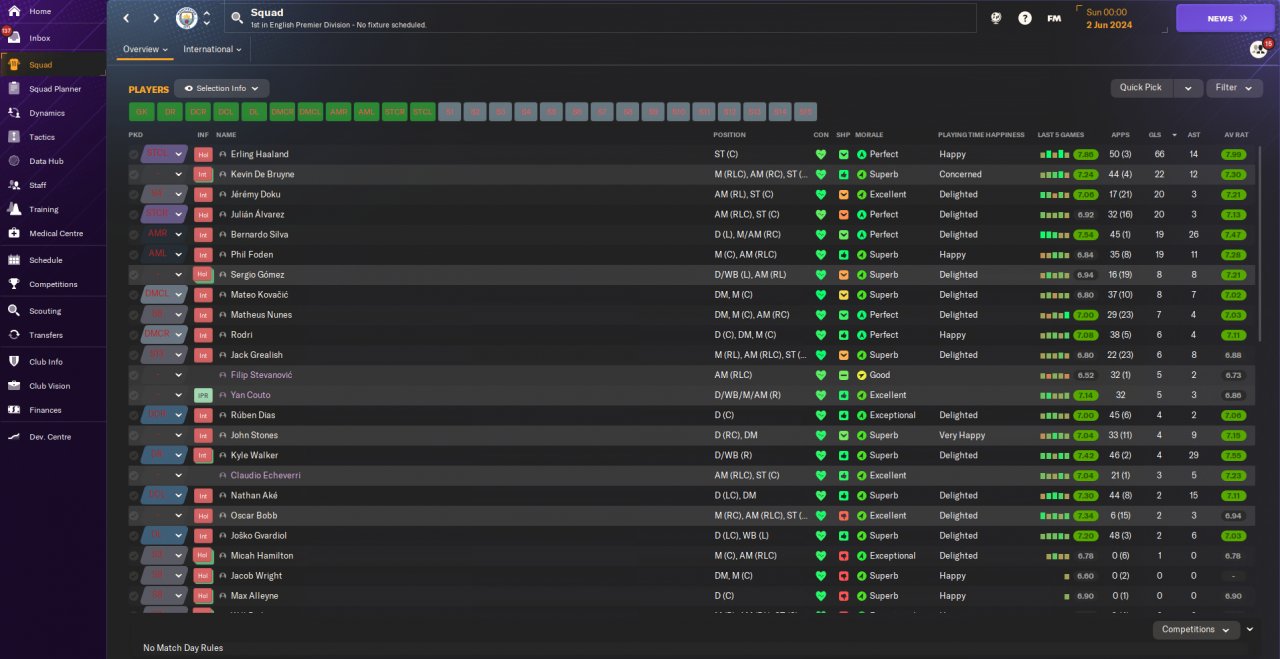Open the Tactics screen
The height and width of the screenshot is (659, 1280).
click(x=42, y=137)
